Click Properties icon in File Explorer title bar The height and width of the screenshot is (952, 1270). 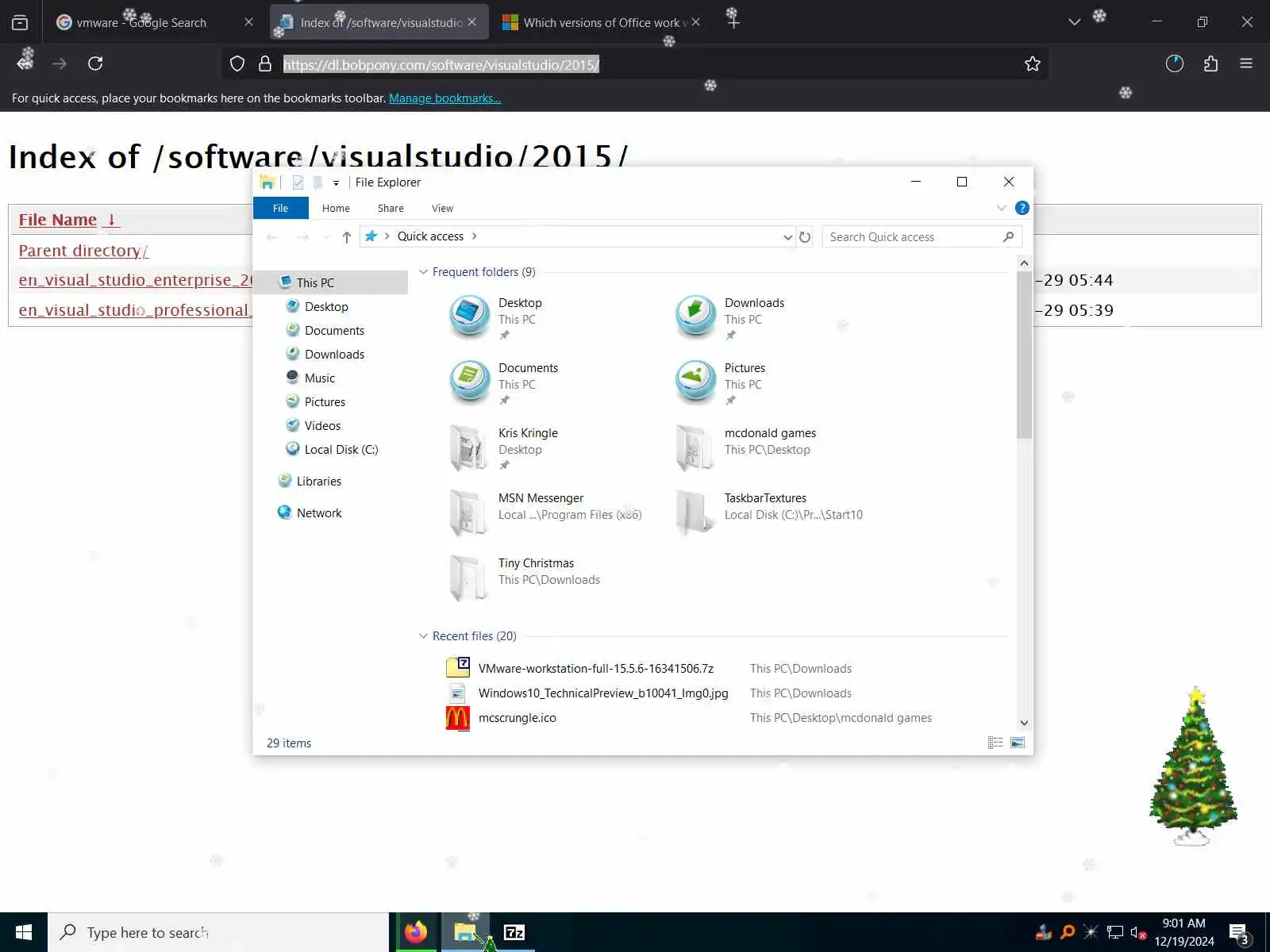[x=298, y=182]
